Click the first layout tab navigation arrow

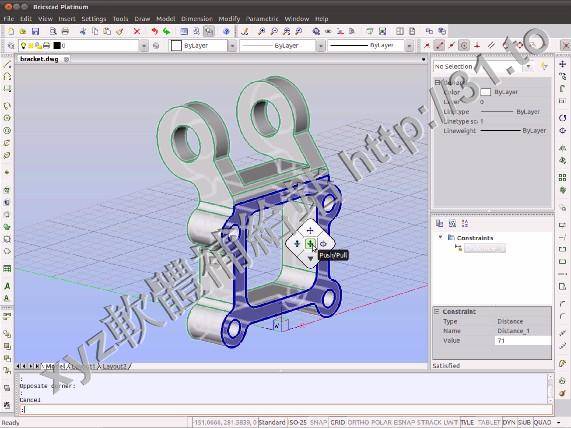point(18,366)
